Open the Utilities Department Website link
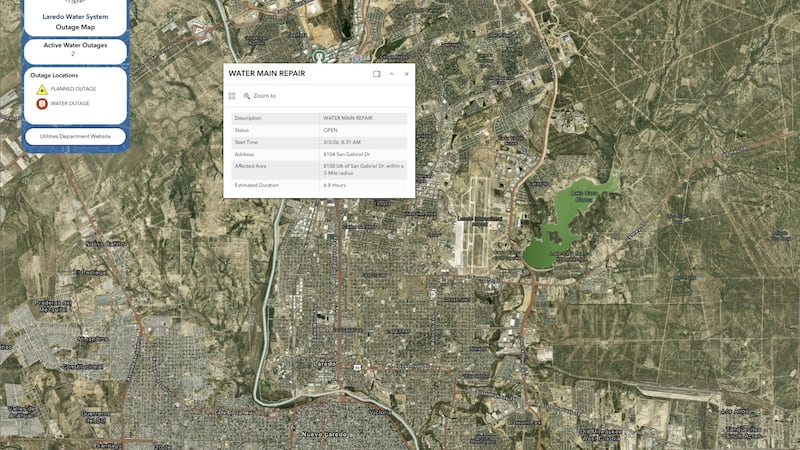Screen dimensions: 800x450 [75, 136]
